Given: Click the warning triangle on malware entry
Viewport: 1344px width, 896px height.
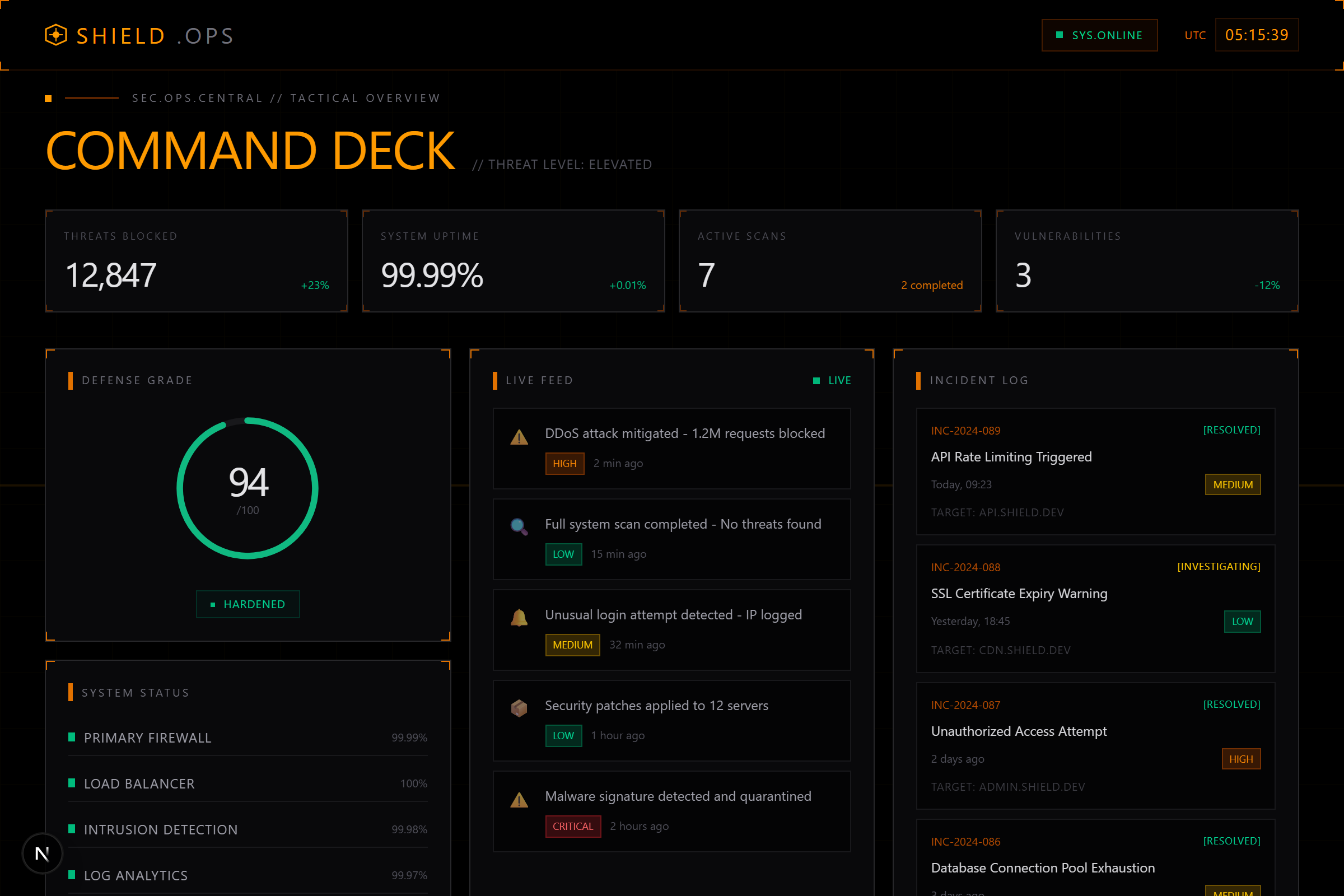Looking at the screenshot, I should (x=519, y=800).
